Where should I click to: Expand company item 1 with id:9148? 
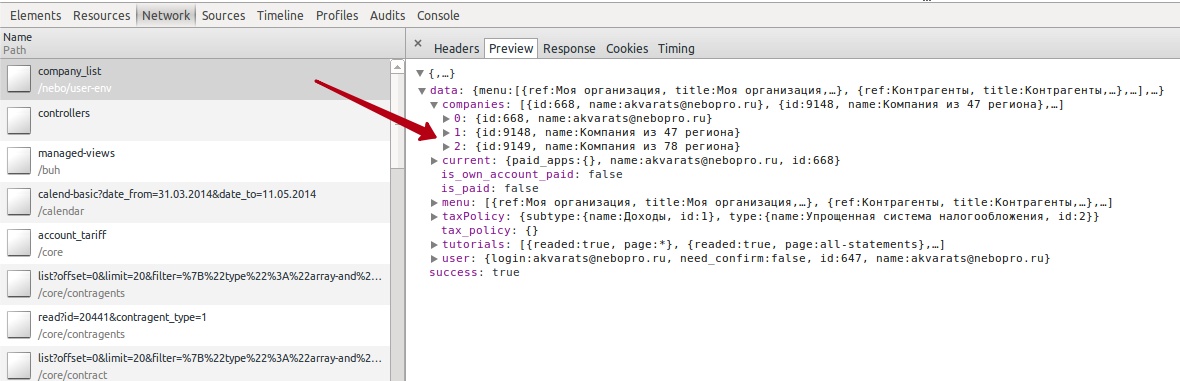coord(447,132)
